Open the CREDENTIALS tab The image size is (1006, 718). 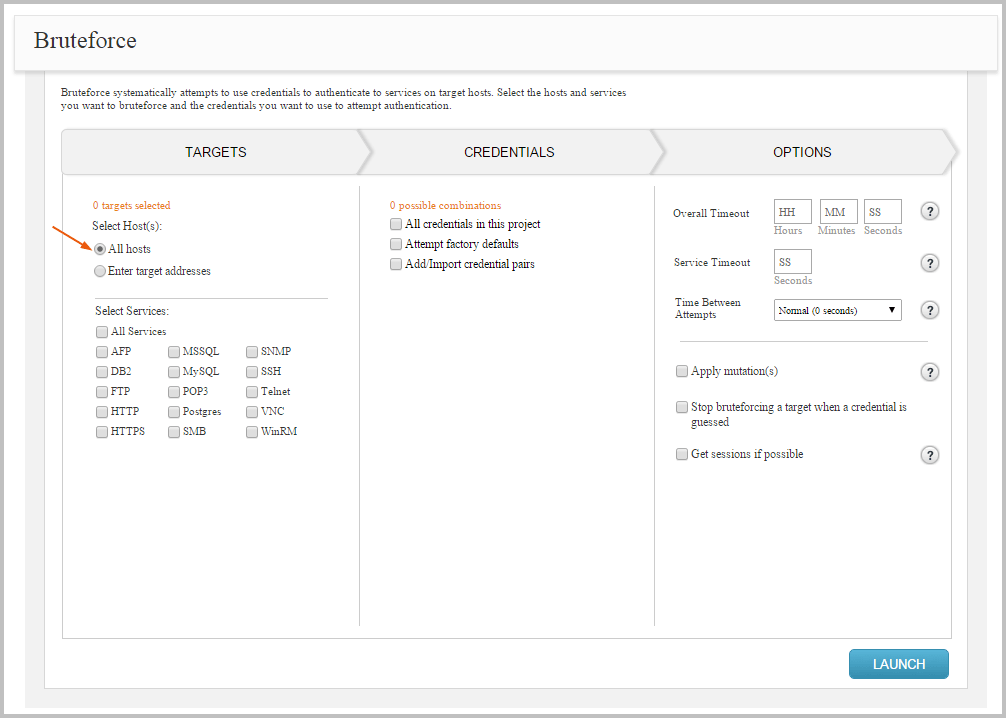coord(509,152)
